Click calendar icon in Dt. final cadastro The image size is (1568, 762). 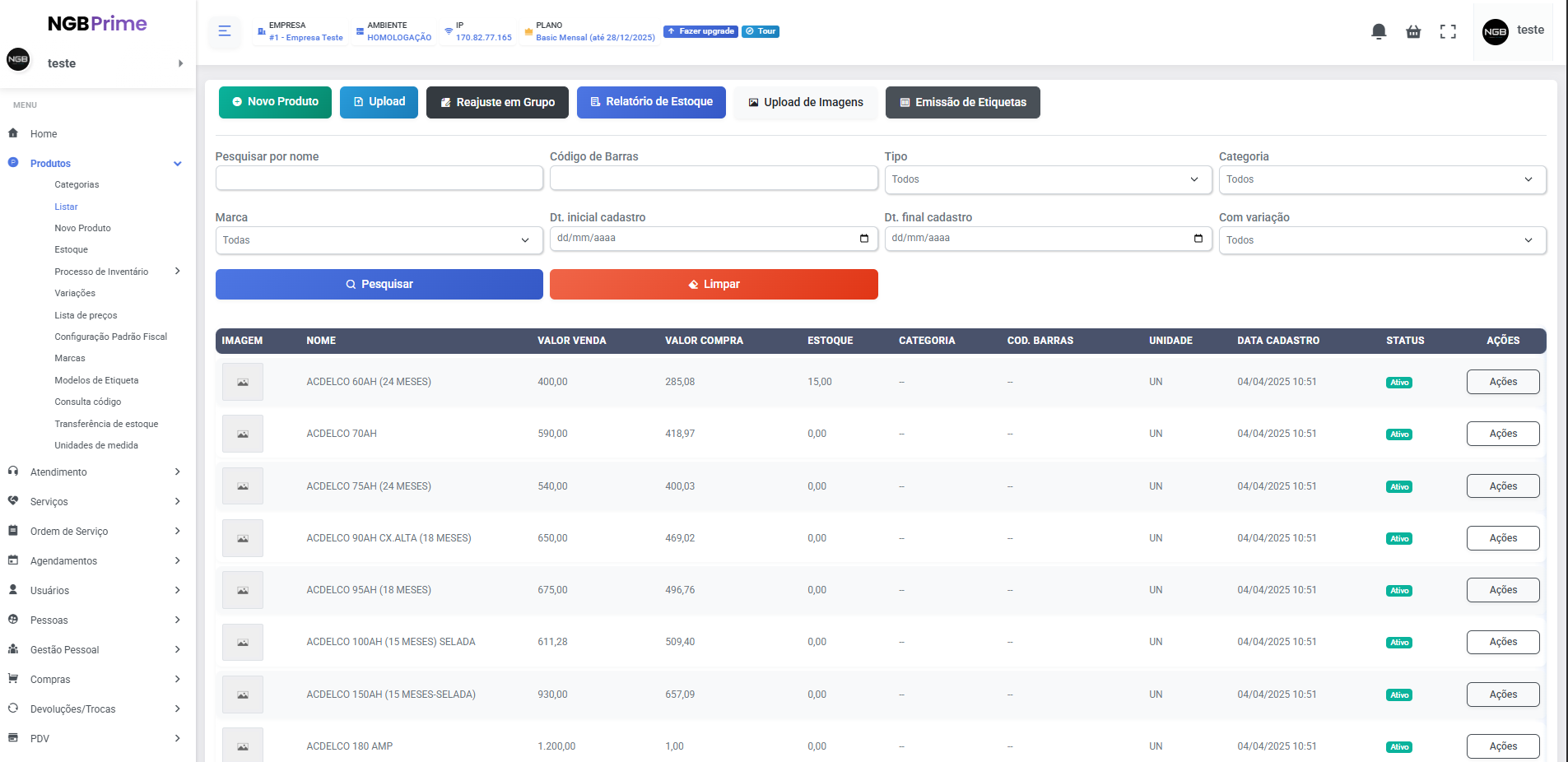pyautogui.click(x=1198, y=239)
